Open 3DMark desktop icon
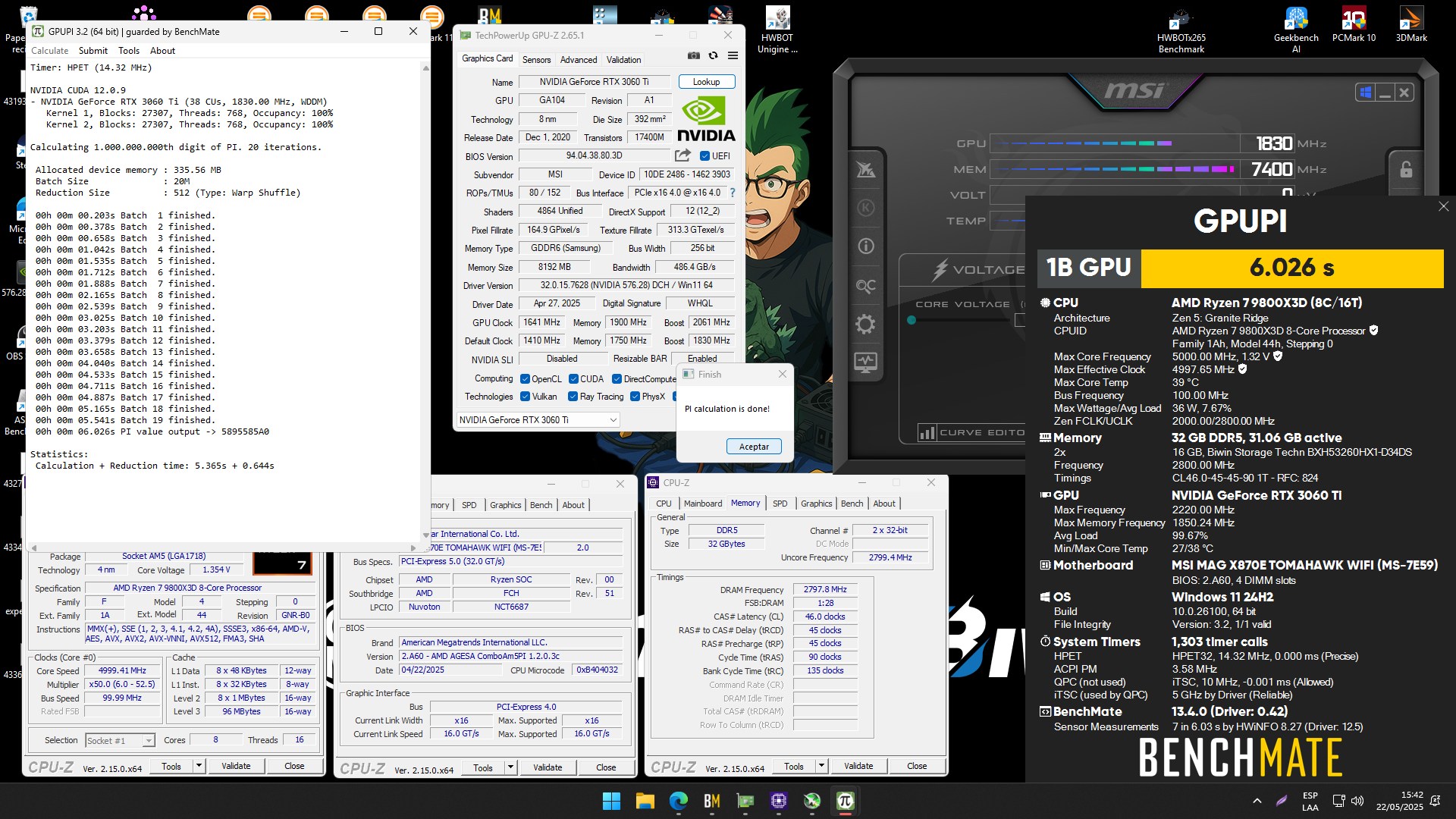Viewport: 1456px width, 819px height. (x=1411, y=25)
